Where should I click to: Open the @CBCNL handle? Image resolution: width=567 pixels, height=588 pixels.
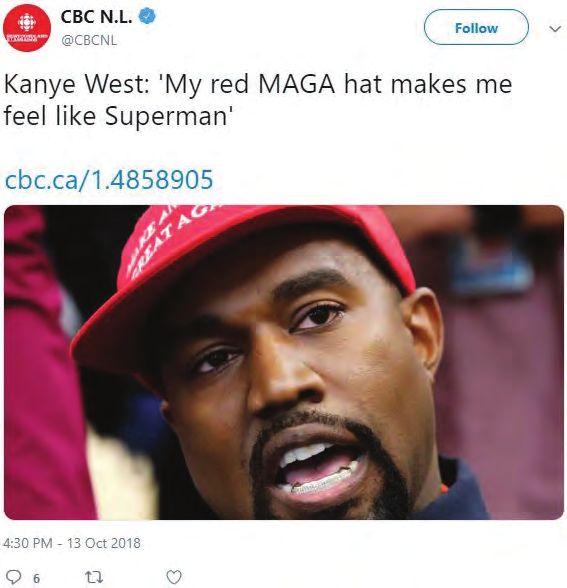click(x=89, y=40)
